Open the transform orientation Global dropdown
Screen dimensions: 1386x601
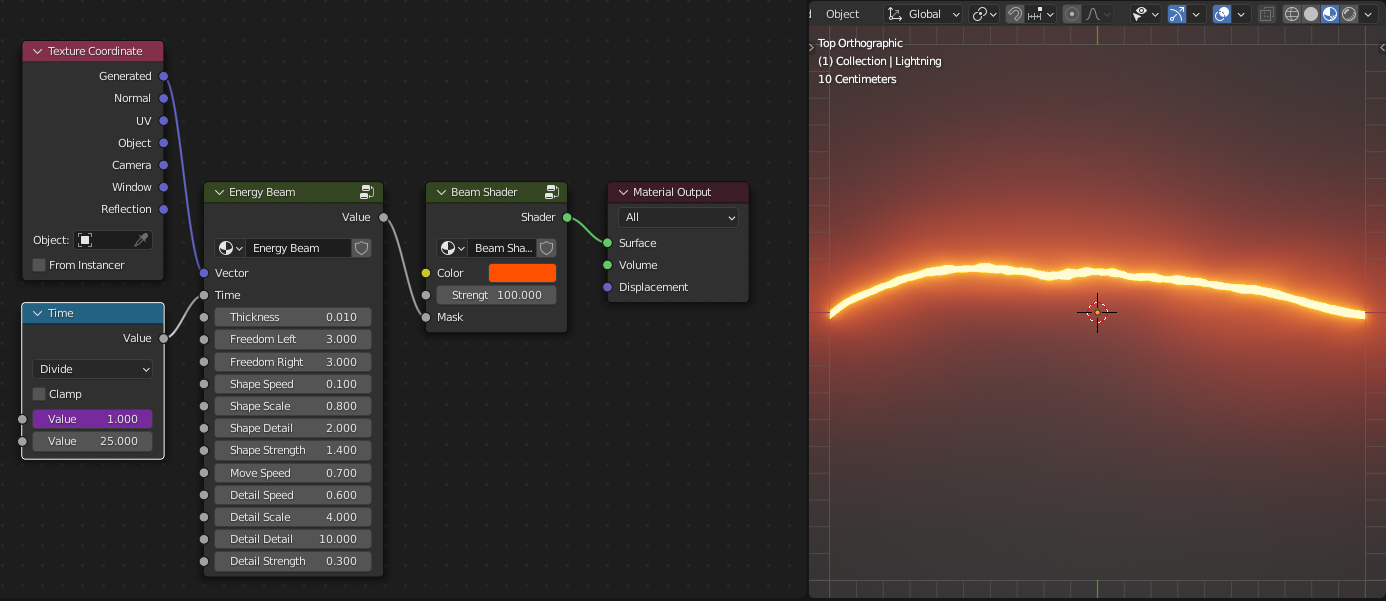tap(921, 14)
